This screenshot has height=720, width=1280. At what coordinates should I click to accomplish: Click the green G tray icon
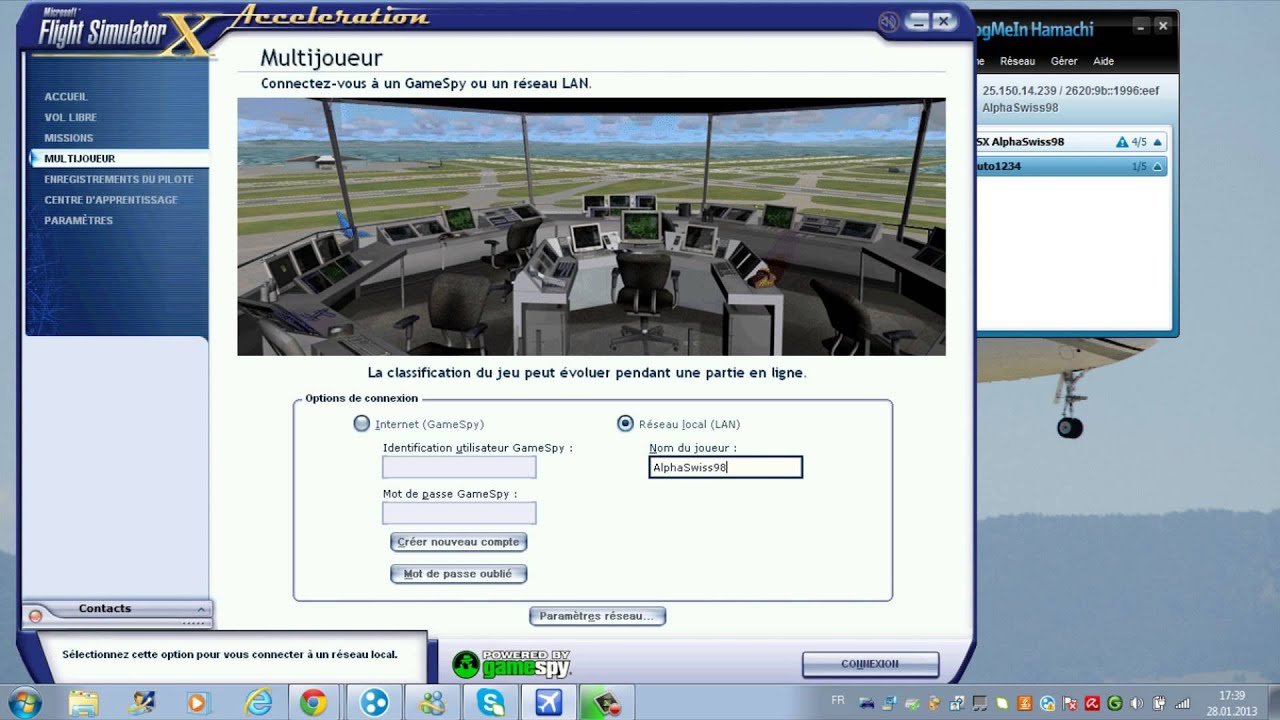1115,703
